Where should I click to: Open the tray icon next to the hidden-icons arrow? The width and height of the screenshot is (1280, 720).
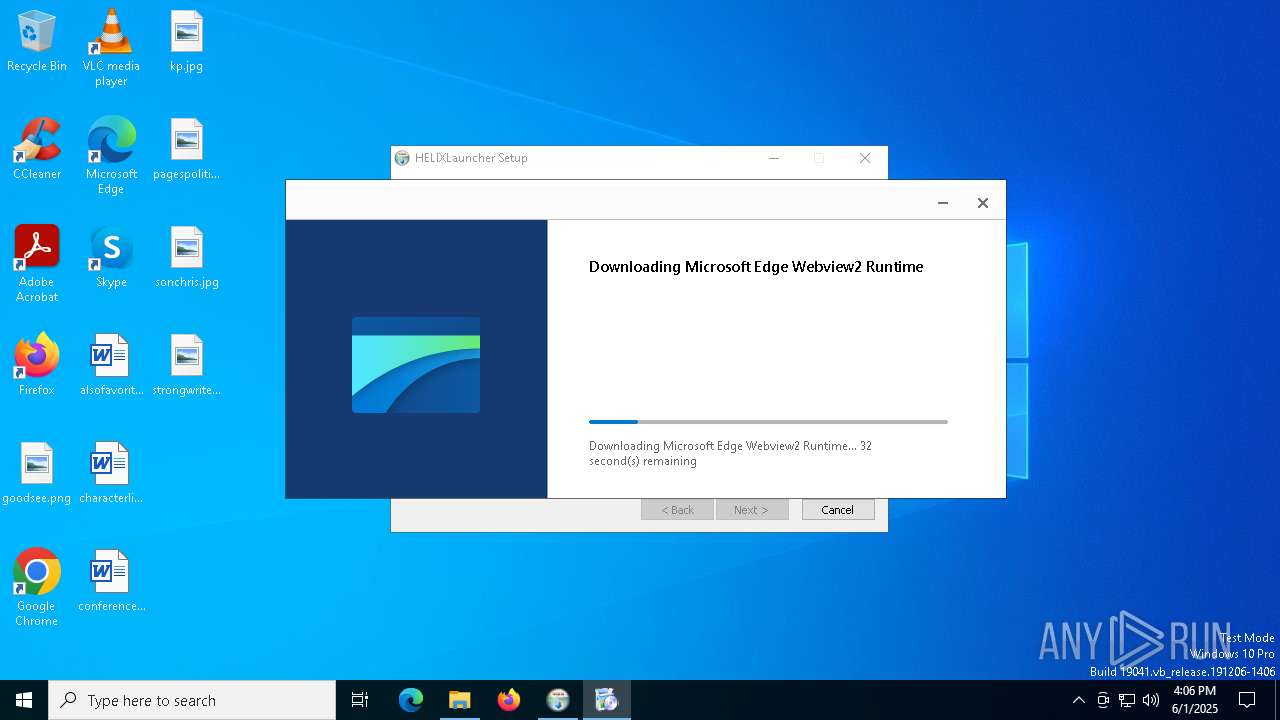click(x=1103, y=700)
